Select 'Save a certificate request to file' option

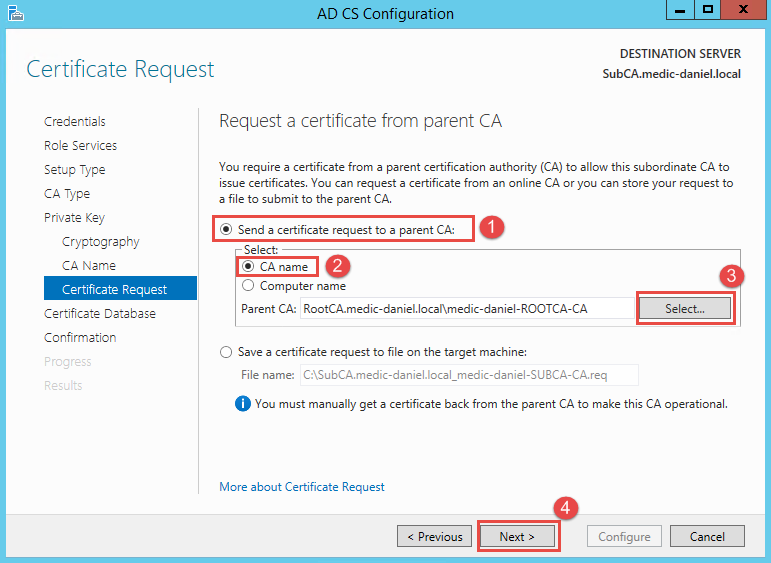[x=227, y=352]
